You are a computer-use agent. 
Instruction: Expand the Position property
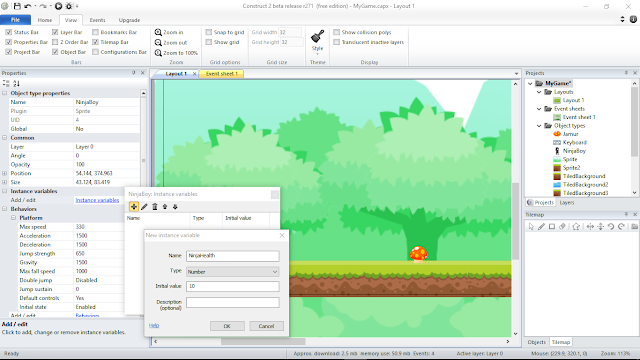point(4,173)
